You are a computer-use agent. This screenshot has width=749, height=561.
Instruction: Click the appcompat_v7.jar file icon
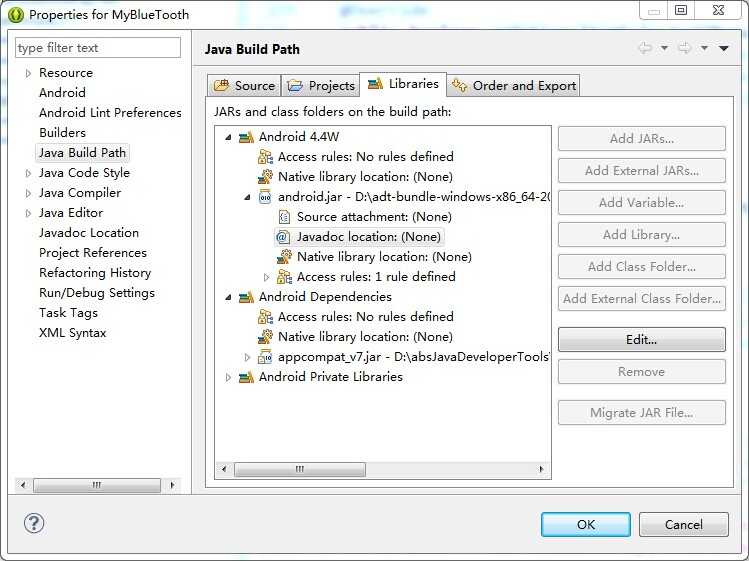tap(265, 357)
